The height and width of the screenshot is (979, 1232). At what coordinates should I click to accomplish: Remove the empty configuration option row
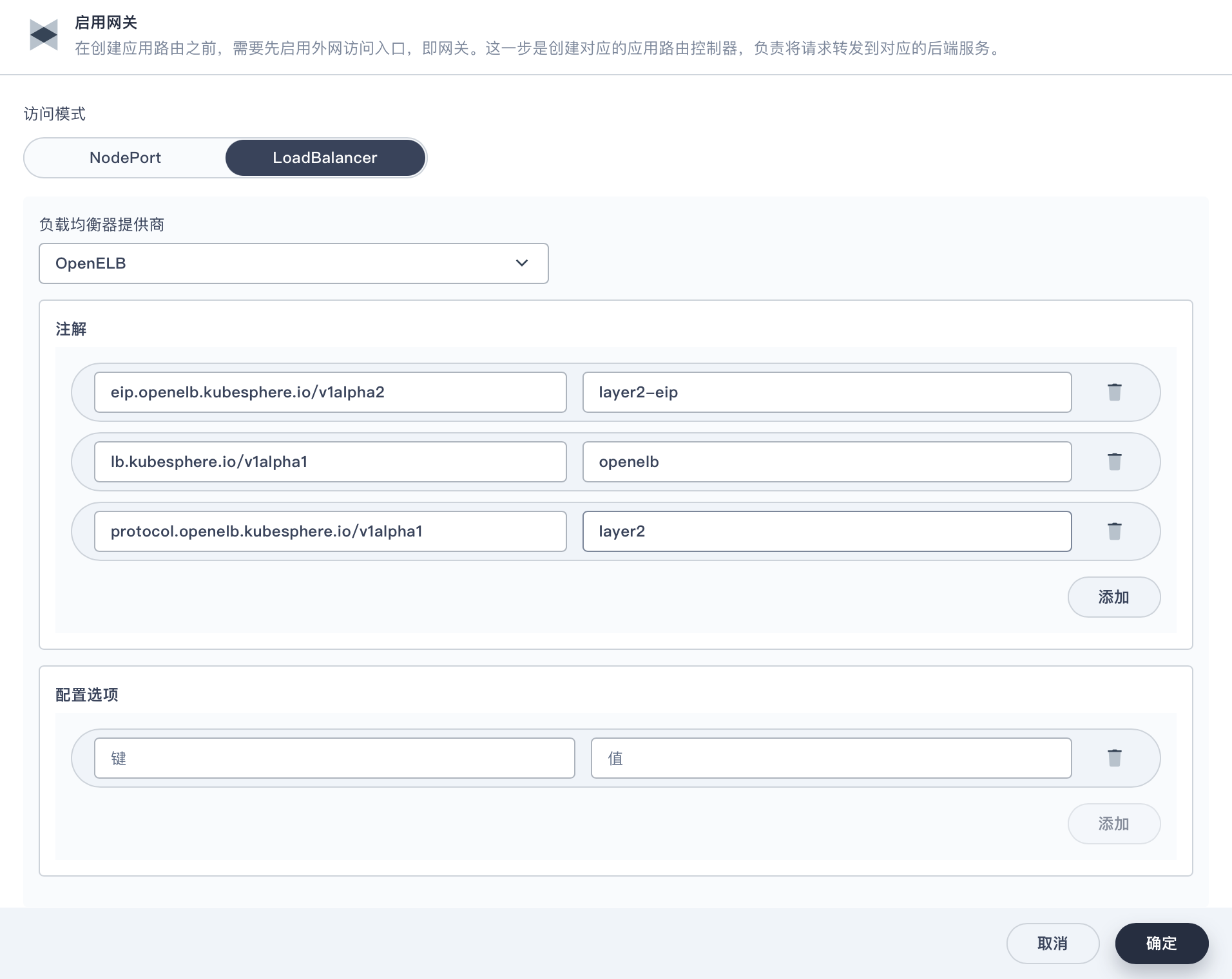coord(1114,757)
